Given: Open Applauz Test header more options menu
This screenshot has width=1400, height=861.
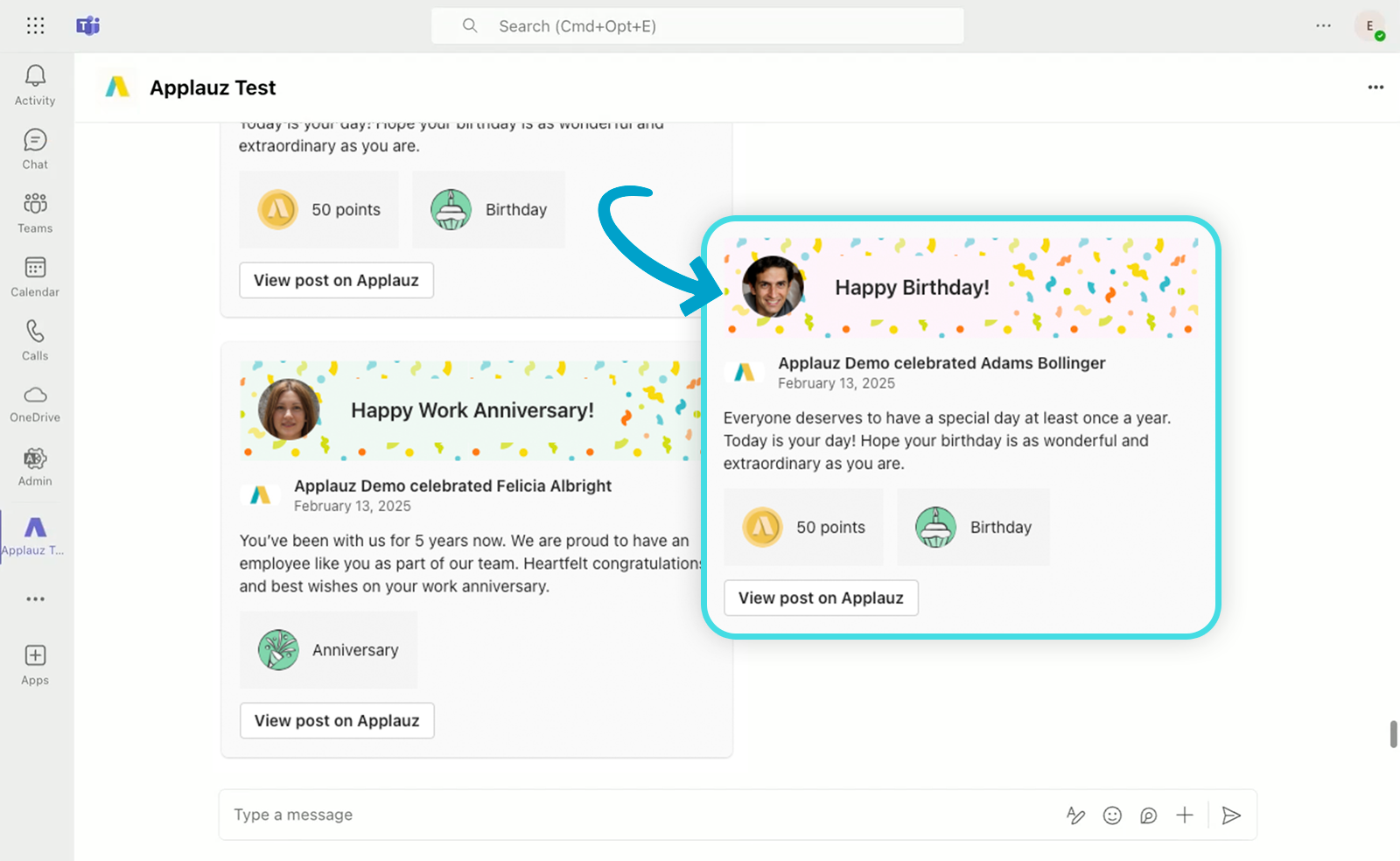Looking at the screenshot, I should (1375, 87).
